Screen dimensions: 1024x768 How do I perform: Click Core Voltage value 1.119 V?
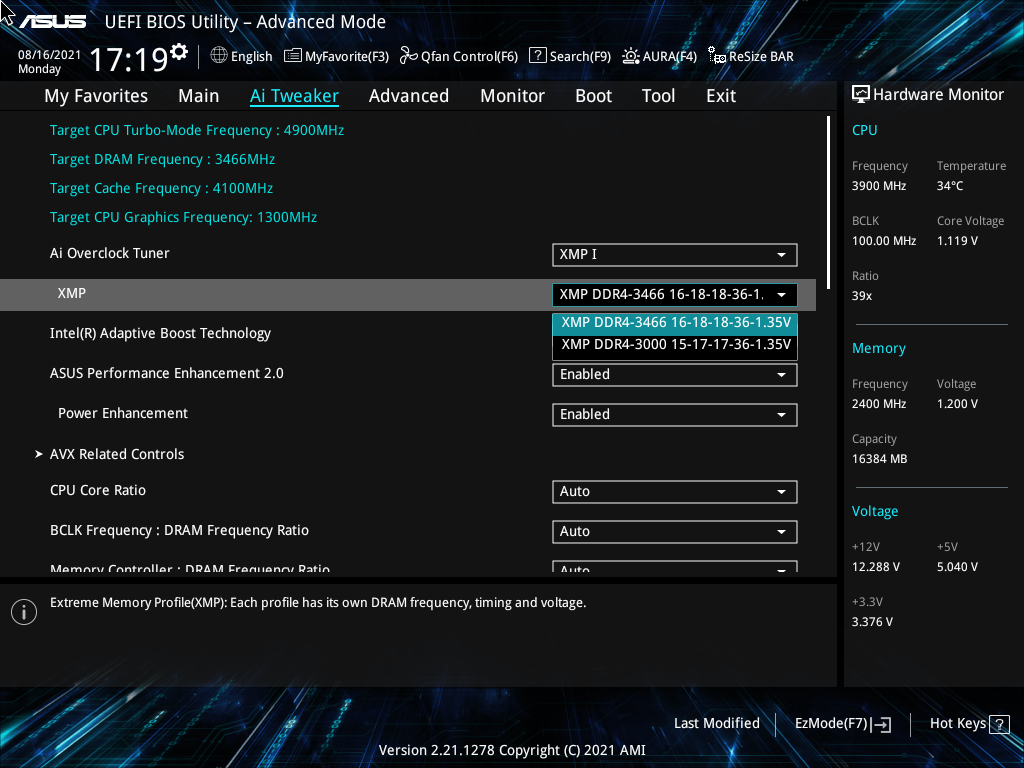pos(957,241)
